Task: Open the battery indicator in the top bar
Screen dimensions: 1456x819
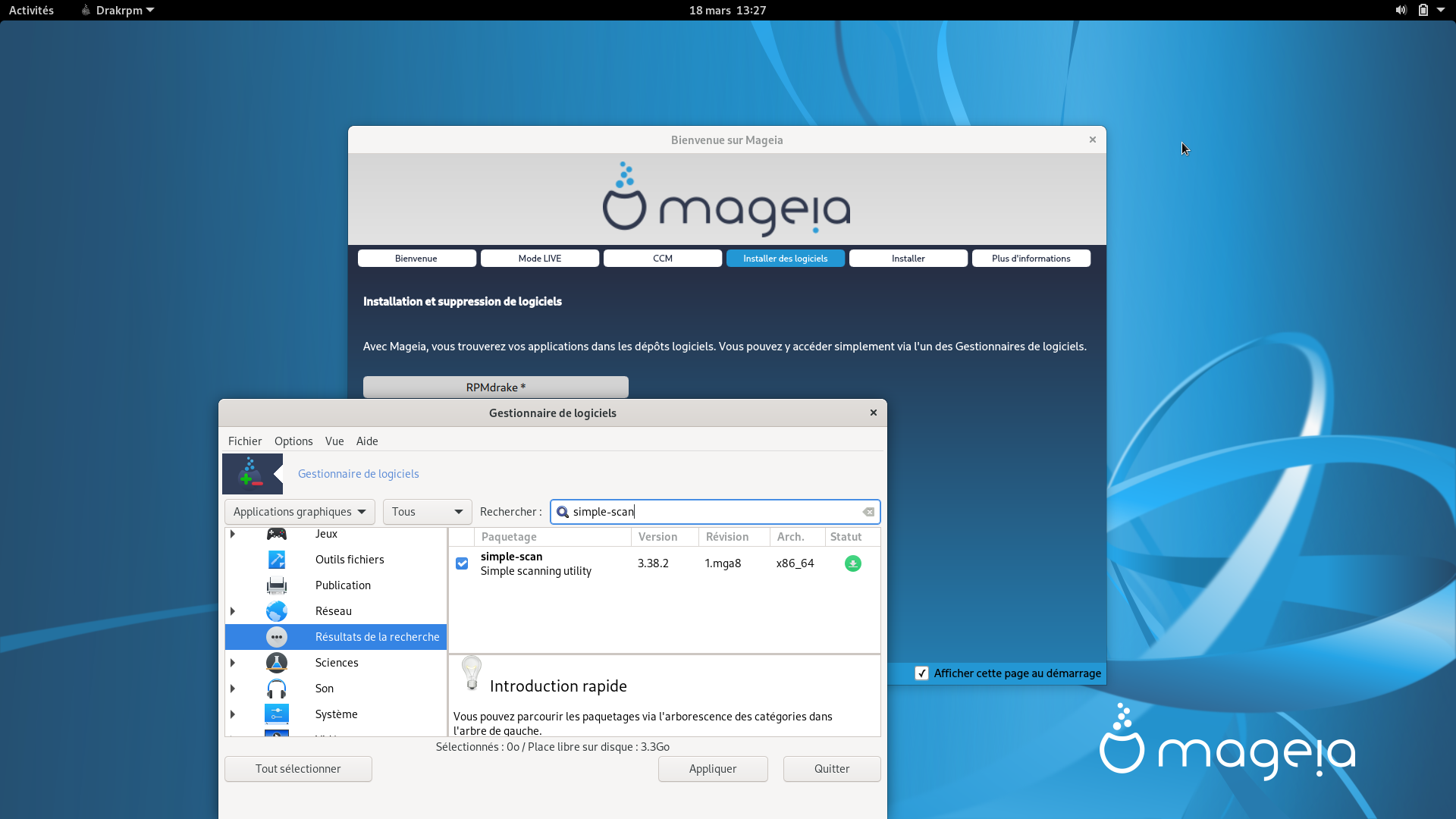Action: click(1423, 10)
